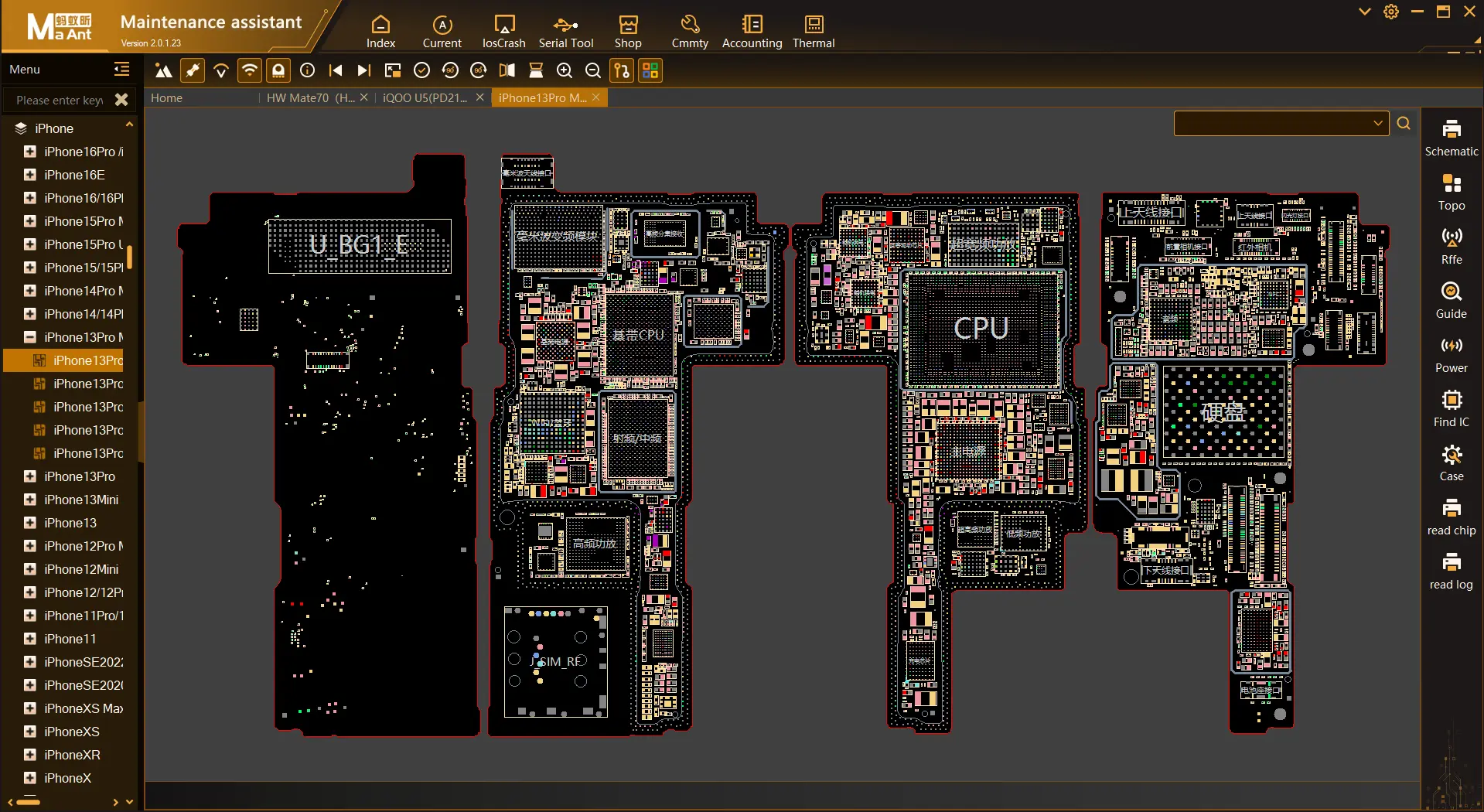
Task: Toggle the highlighted dome-shaped toolbar button
Action: (x=278, y=71)
